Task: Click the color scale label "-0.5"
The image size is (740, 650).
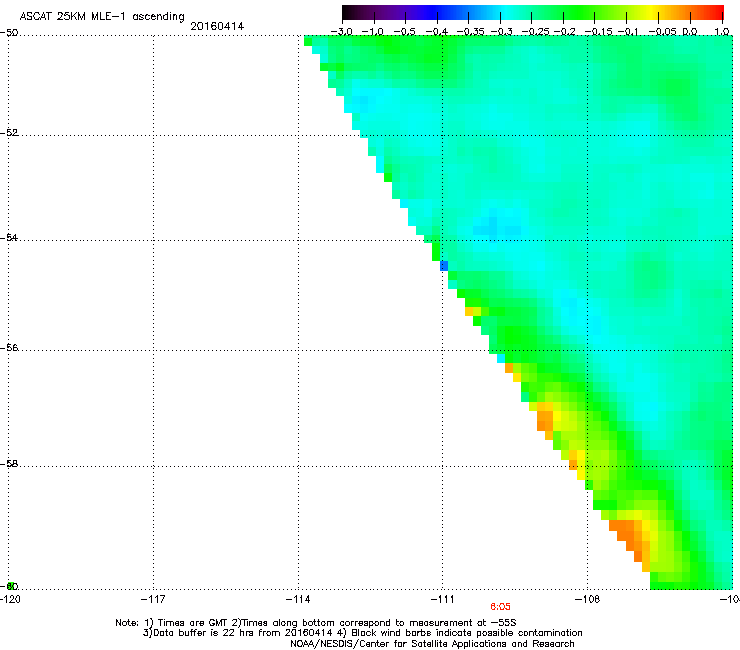Action: [x=404, y=32]
